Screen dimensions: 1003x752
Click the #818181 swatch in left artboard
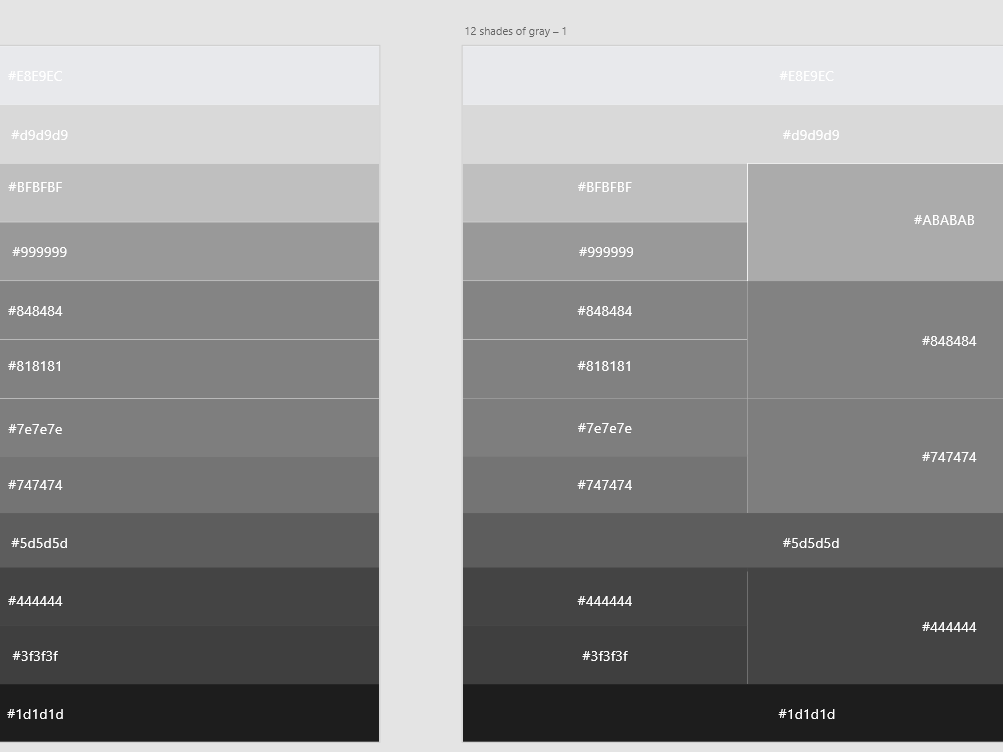[x=190, y=369]
